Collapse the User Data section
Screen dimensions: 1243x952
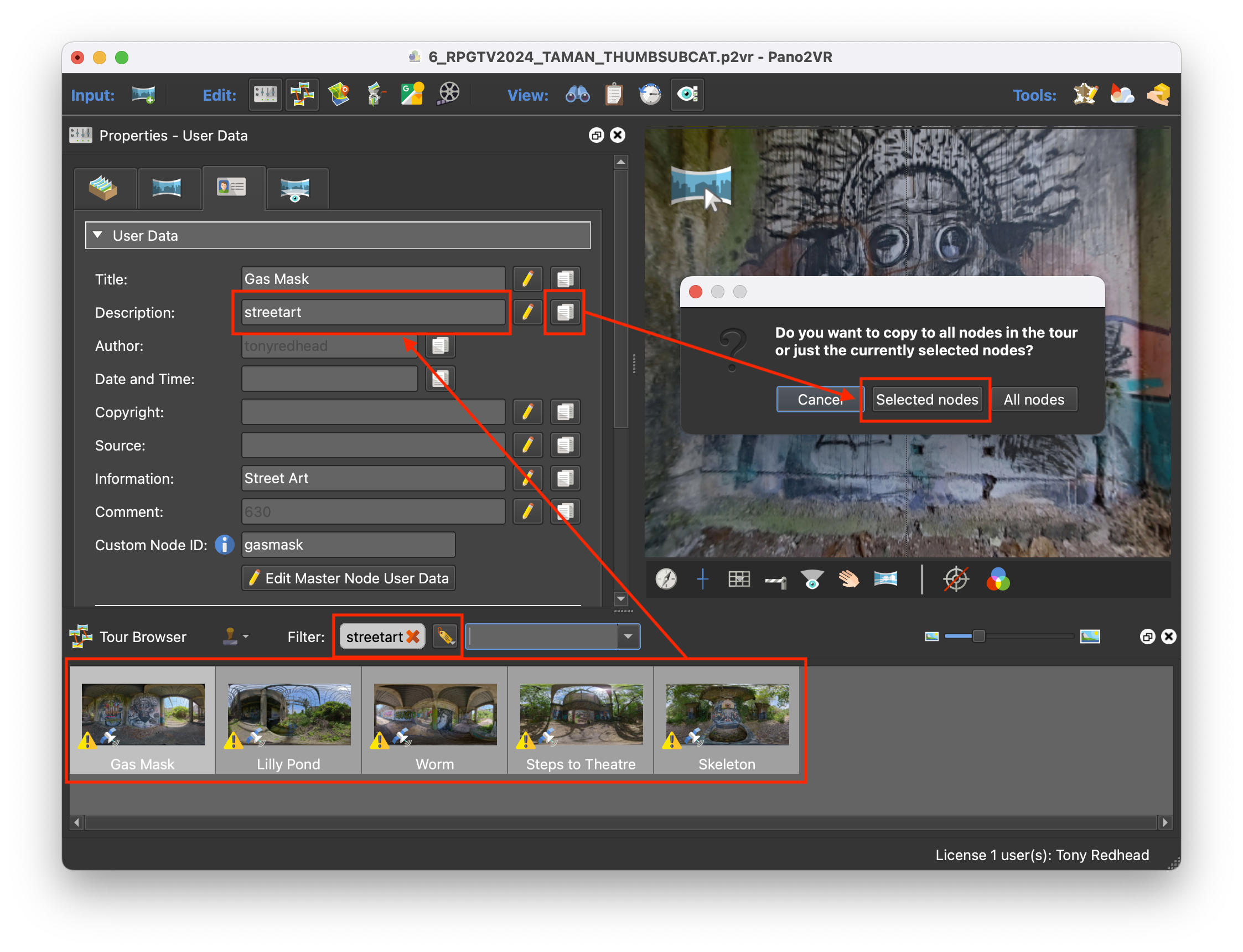(98, 235)
